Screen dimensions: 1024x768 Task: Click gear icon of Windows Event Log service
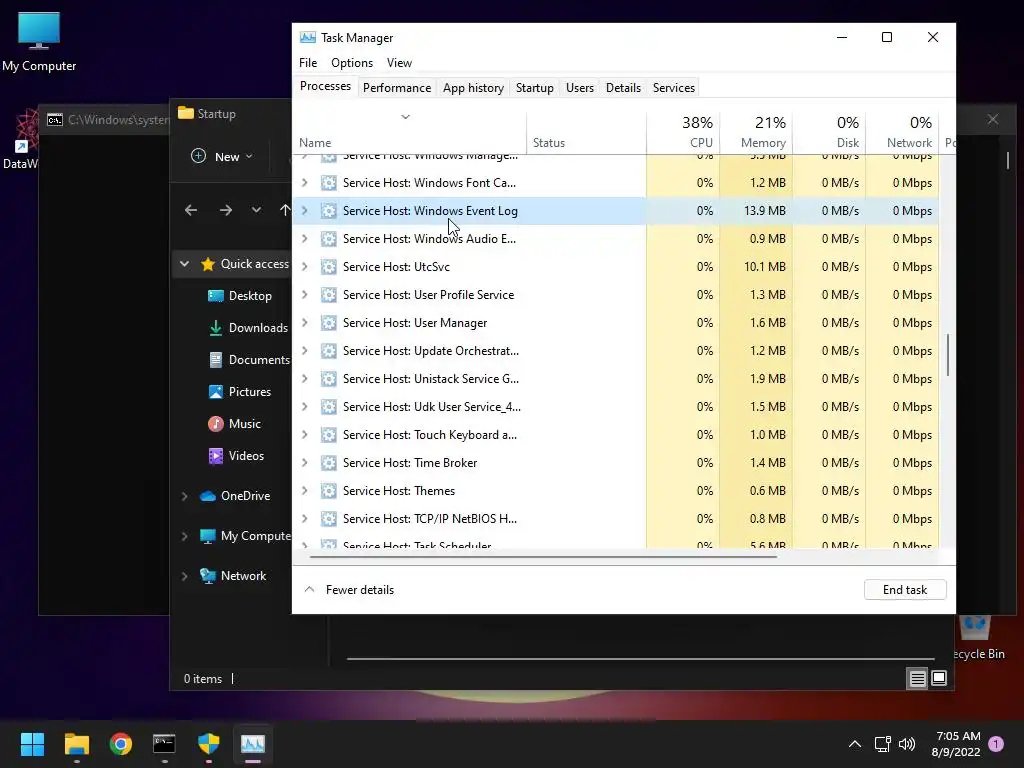tap(328, 211)
